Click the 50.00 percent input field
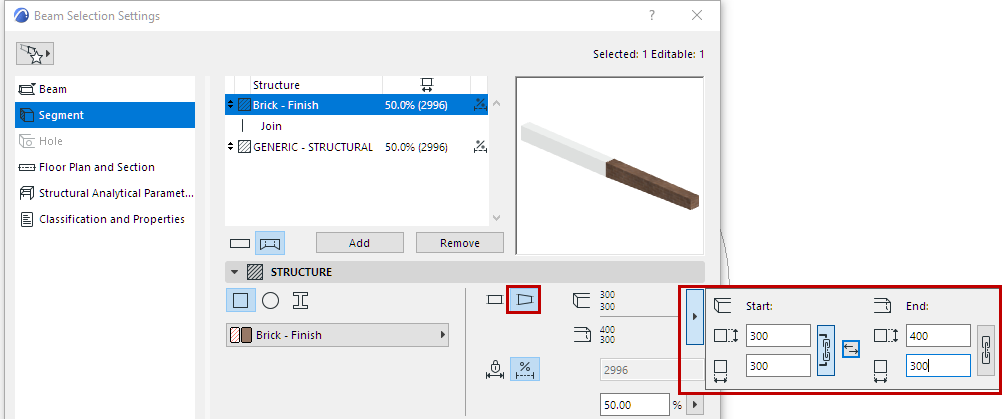Image resolution: width=1005 pixels, height=419 pixels. click(x=635, y=405)
